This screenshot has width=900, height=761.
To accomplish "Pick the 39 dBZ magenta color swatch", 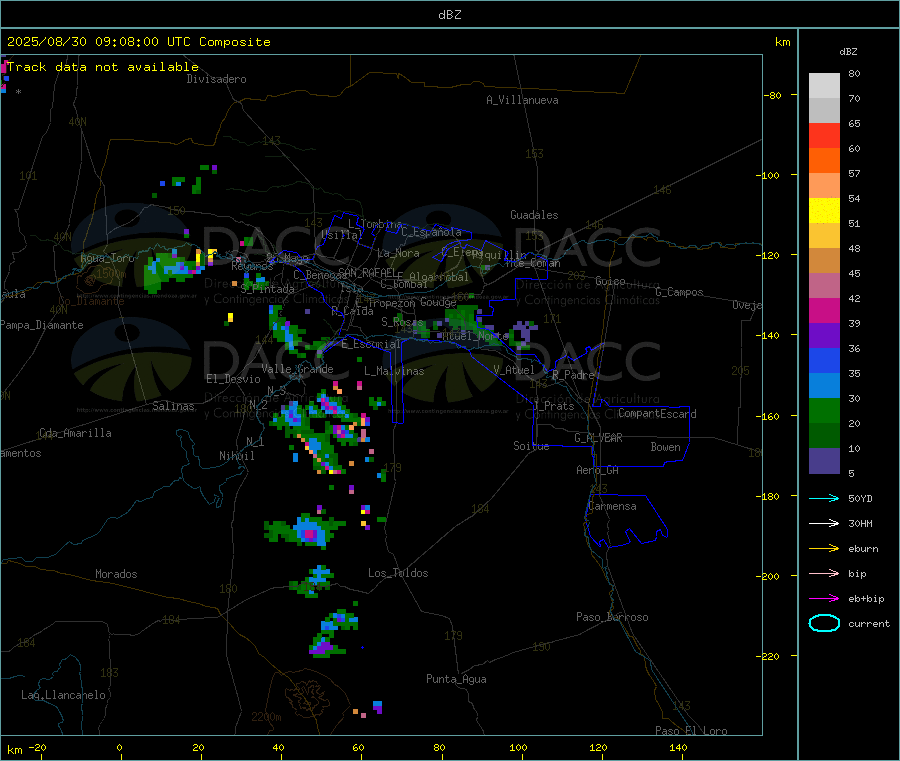I will click(824, 310).
